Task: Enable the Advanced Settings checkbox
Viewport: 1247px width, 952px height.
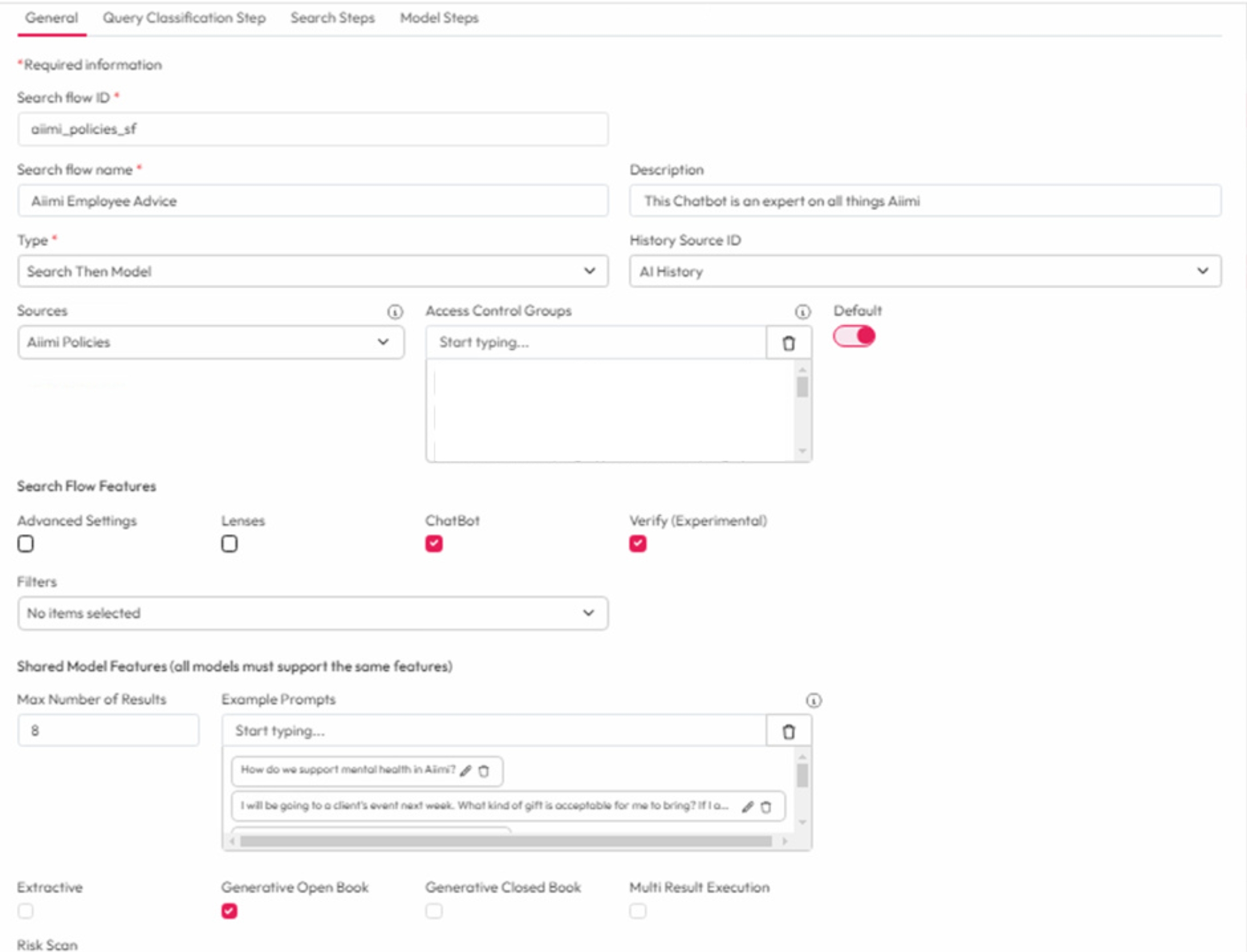Action: click(26, 544)
